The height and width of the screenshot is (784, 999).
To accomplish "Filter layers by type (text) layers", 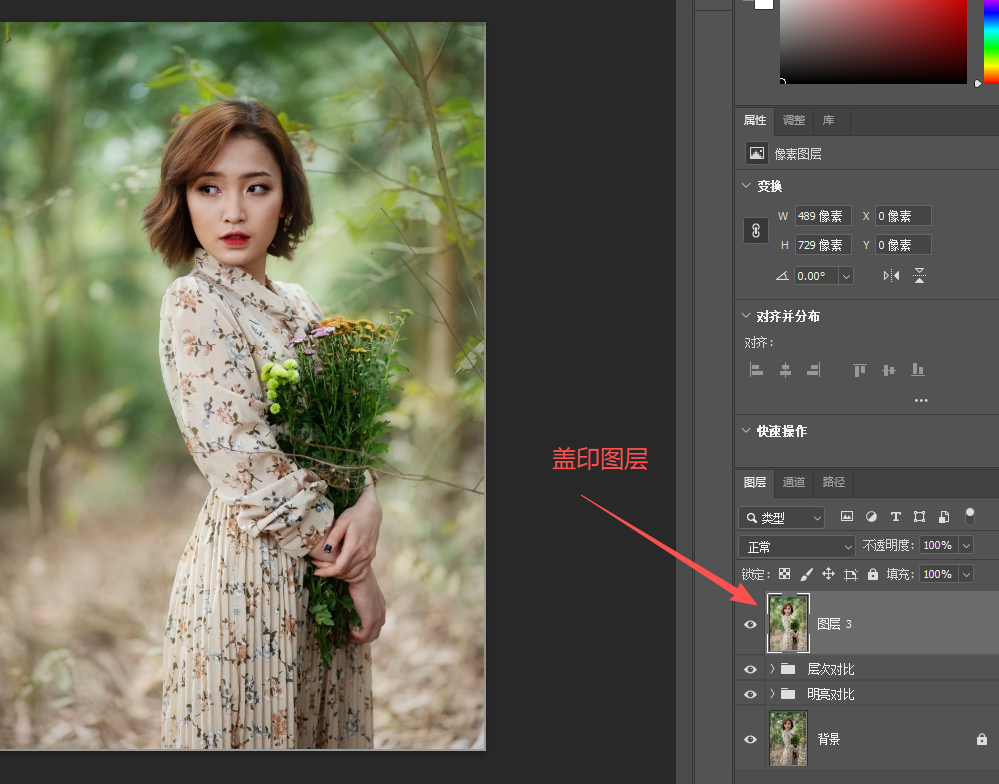I will point(895,517).
